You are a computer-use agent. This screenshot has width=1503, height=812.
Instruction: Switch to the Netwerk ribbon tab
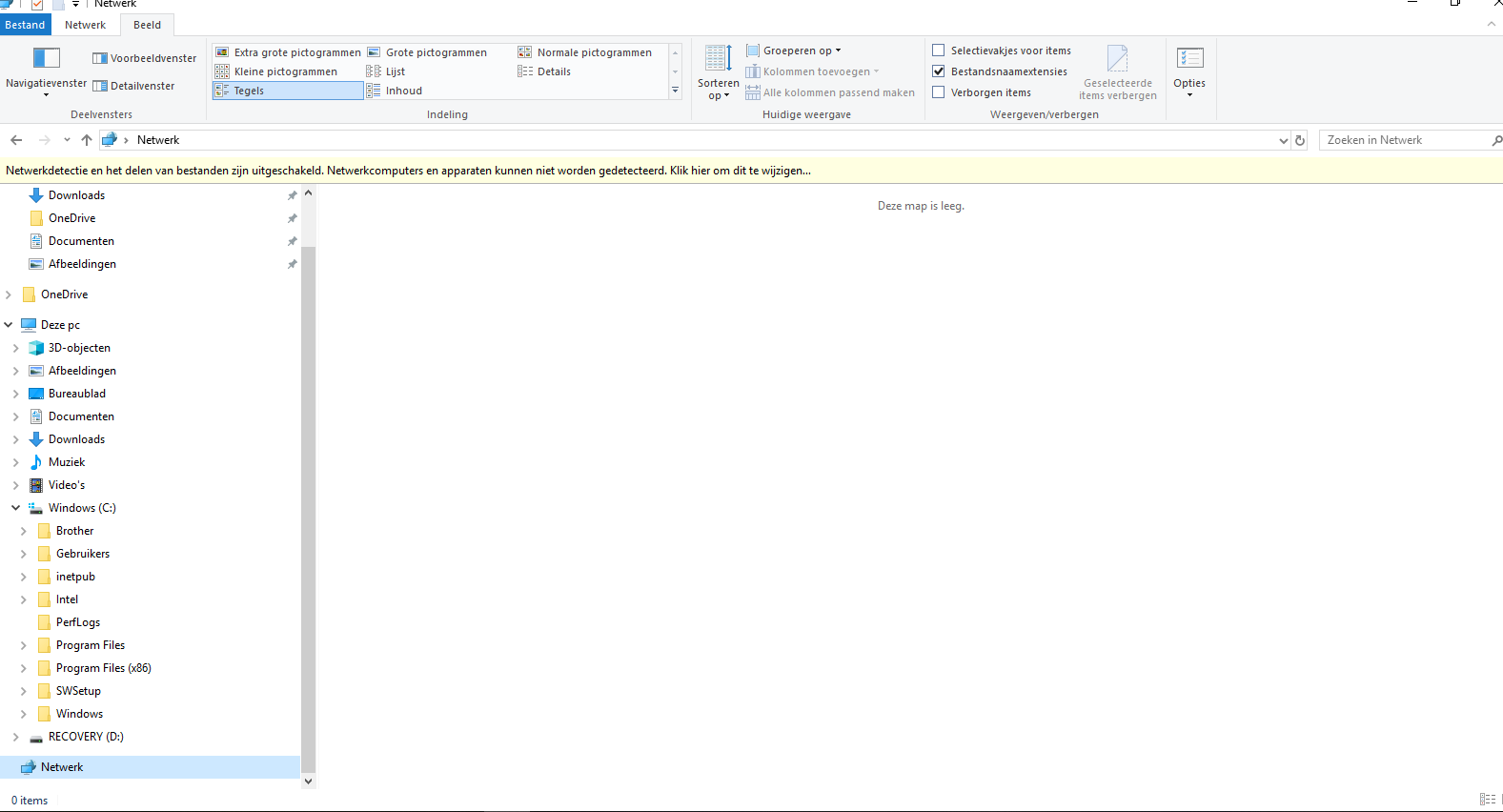[86, 25]
